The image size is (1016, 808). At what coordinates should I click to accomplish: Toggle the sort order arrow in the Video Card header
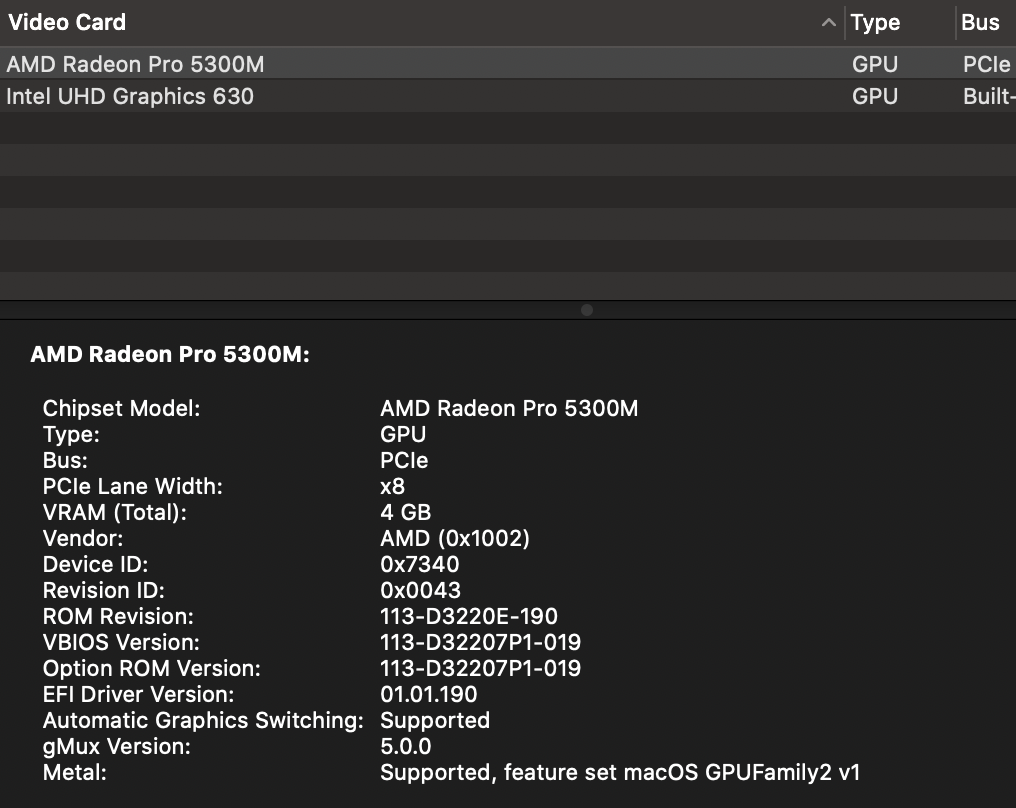click(828, 23)
